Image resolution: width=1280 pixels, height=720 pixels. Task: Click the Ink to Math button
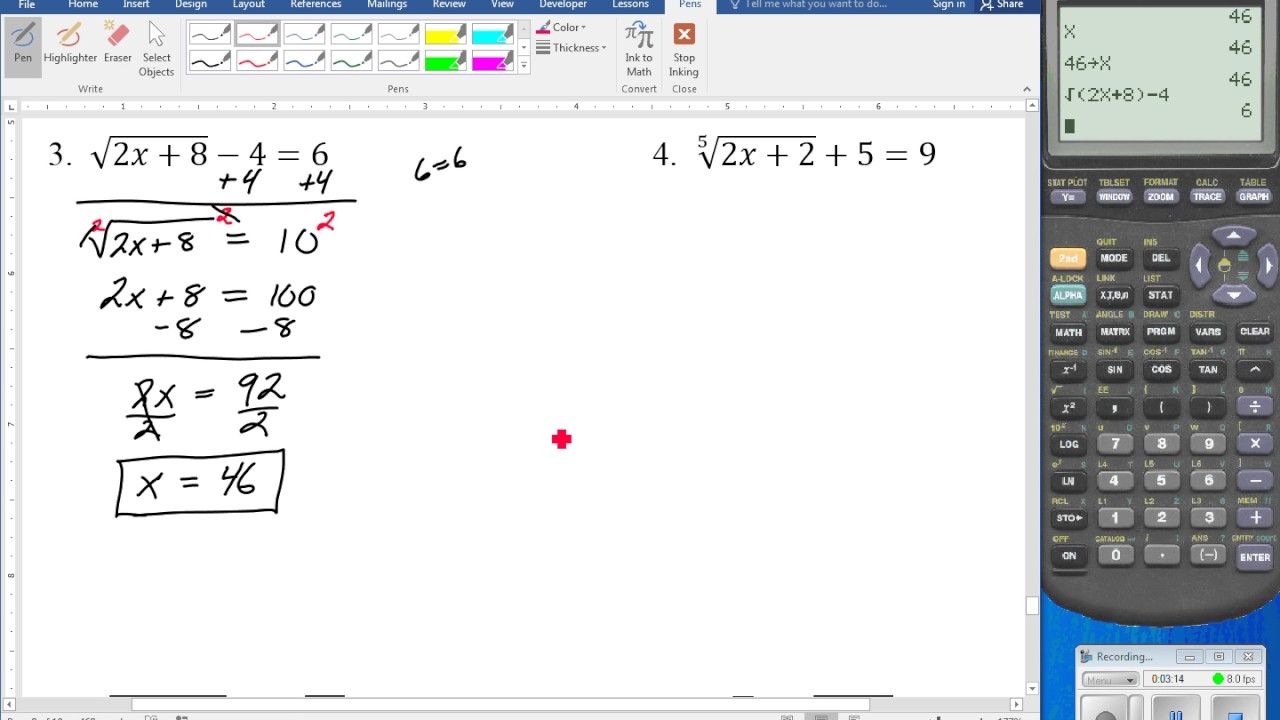[639, 50]
